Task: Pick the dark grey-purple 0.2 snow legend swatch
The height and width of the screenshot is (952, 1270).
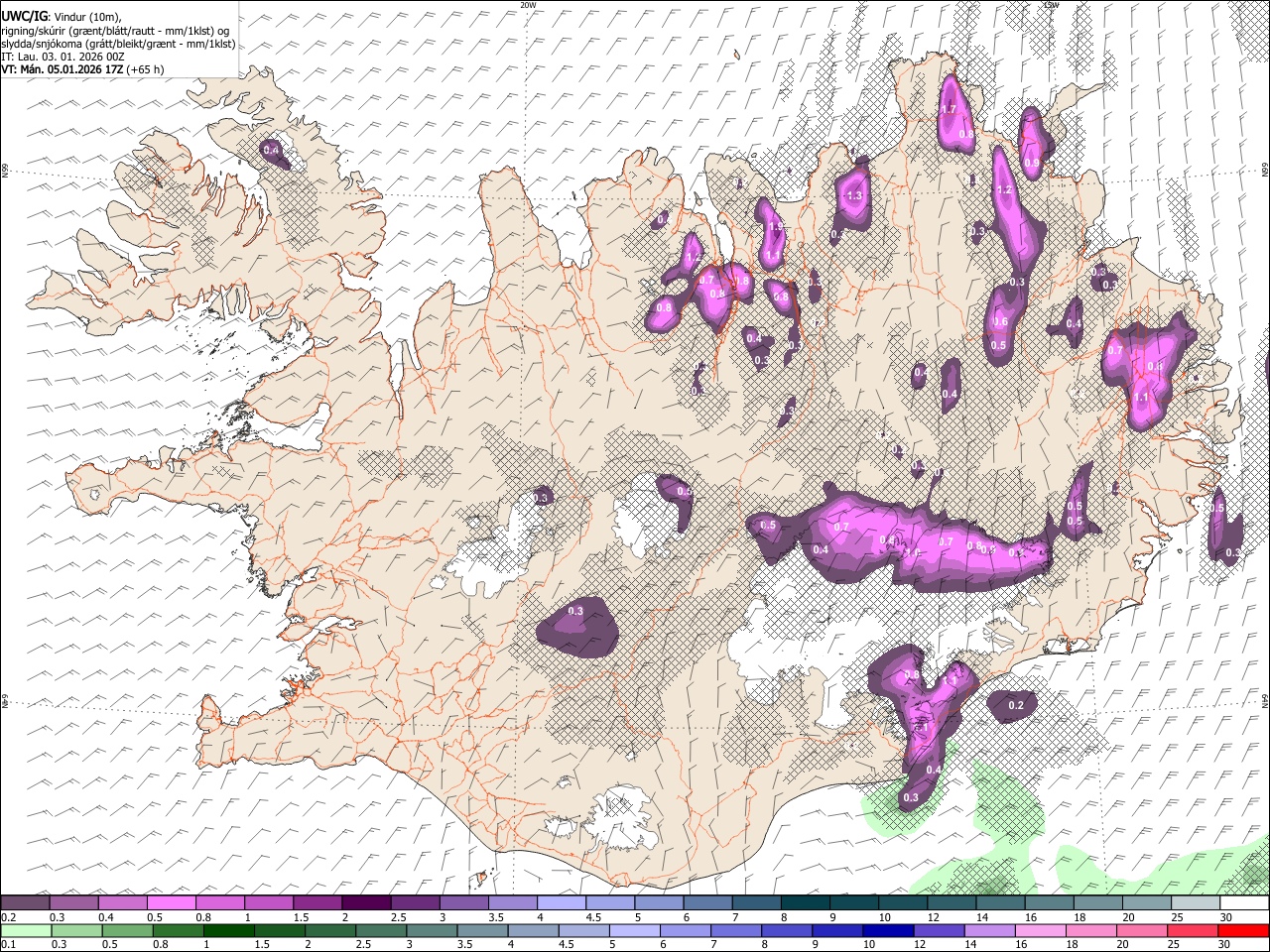Action: pyautogui.click(x=25, y=902)
